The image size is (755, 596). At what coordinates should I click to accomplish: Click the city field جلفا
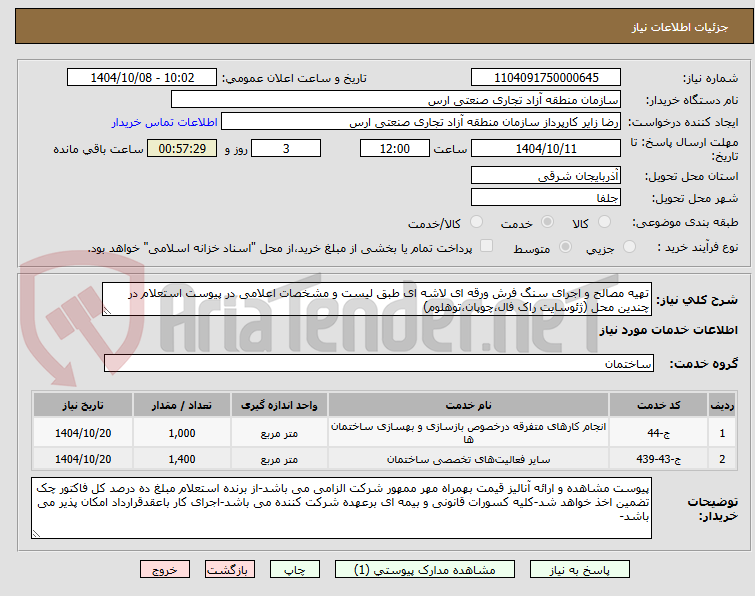coord(546,198)
